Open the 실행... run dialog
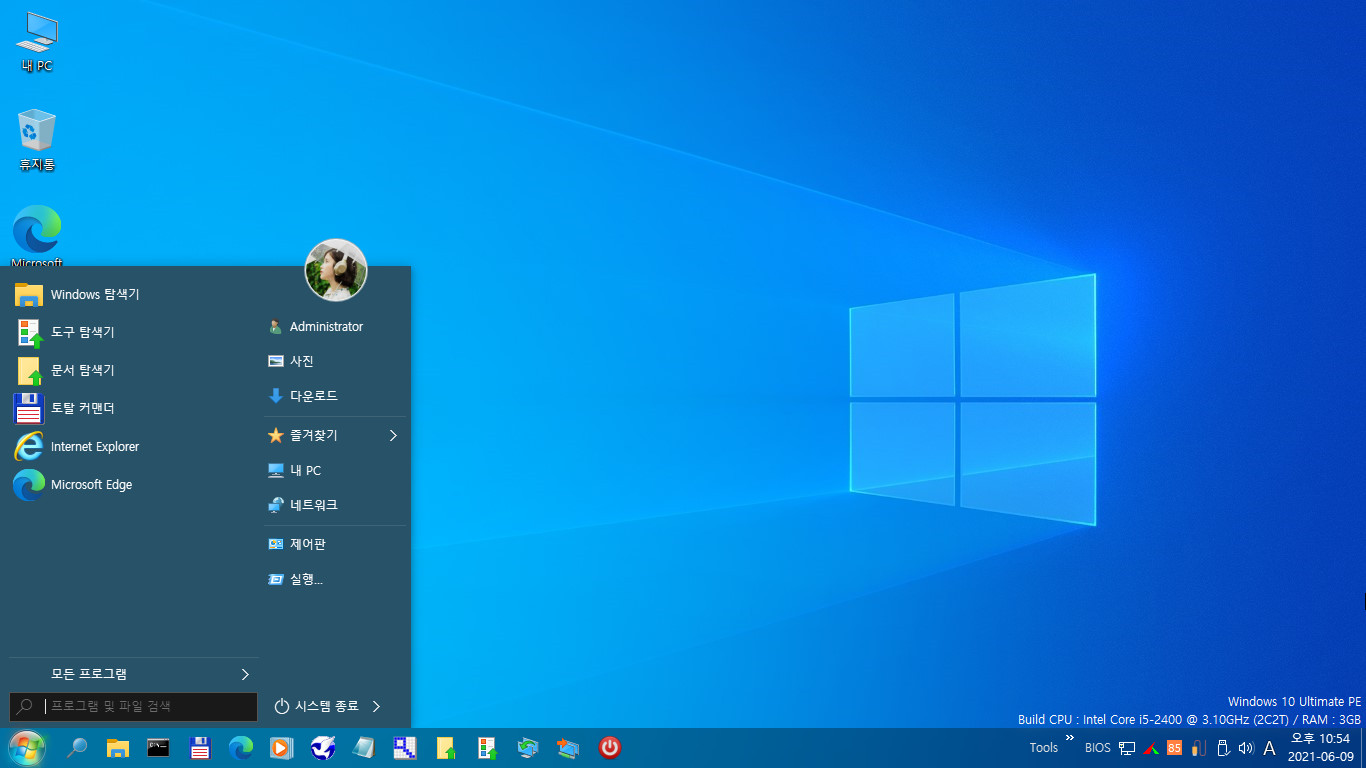The image size is (1366, 768). click(x=335, y=579)
